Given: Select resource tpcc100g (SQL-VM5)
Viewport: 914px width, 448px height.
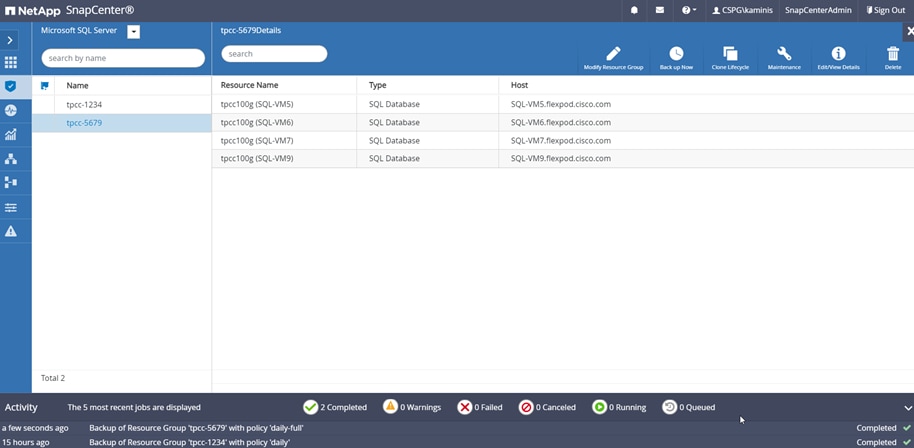Looking at the screenshot, I should click(x=257, y=104).
